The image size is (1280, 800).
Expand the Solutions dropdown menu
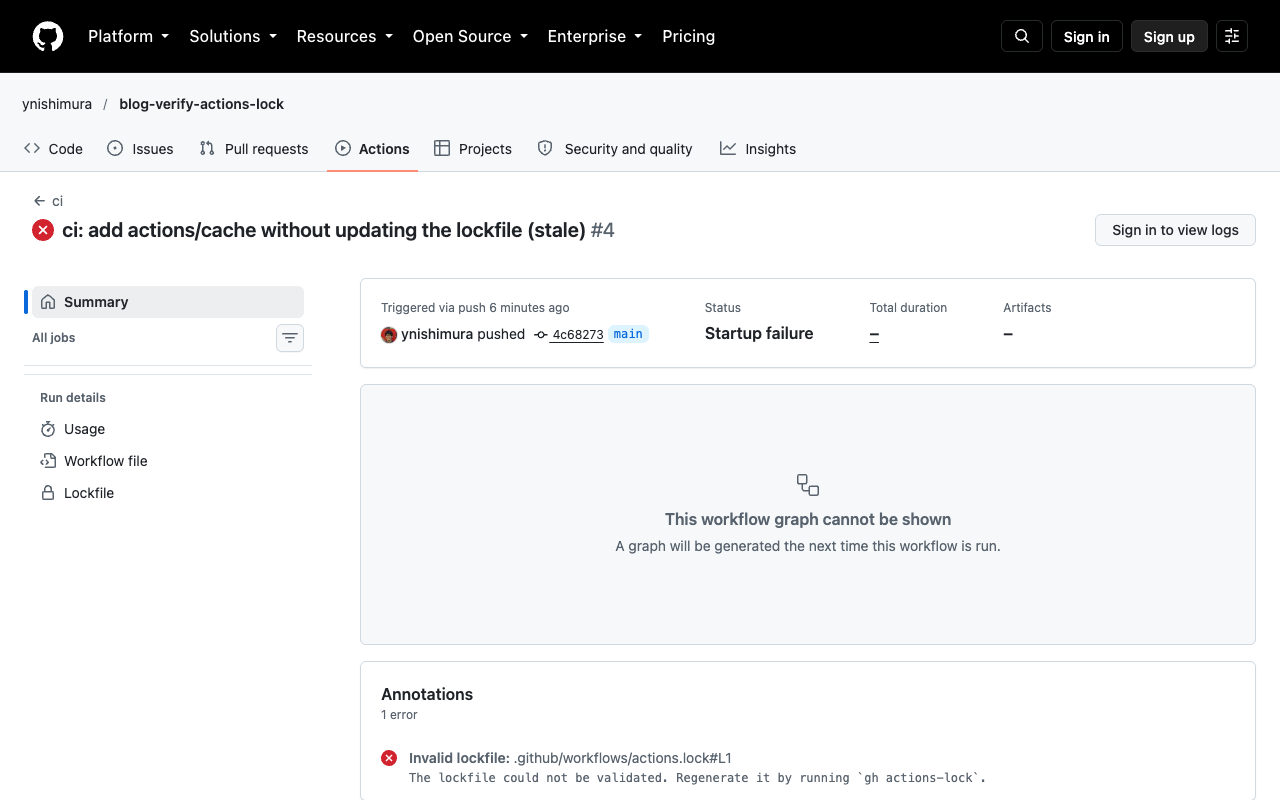click(x=233, y=36)
